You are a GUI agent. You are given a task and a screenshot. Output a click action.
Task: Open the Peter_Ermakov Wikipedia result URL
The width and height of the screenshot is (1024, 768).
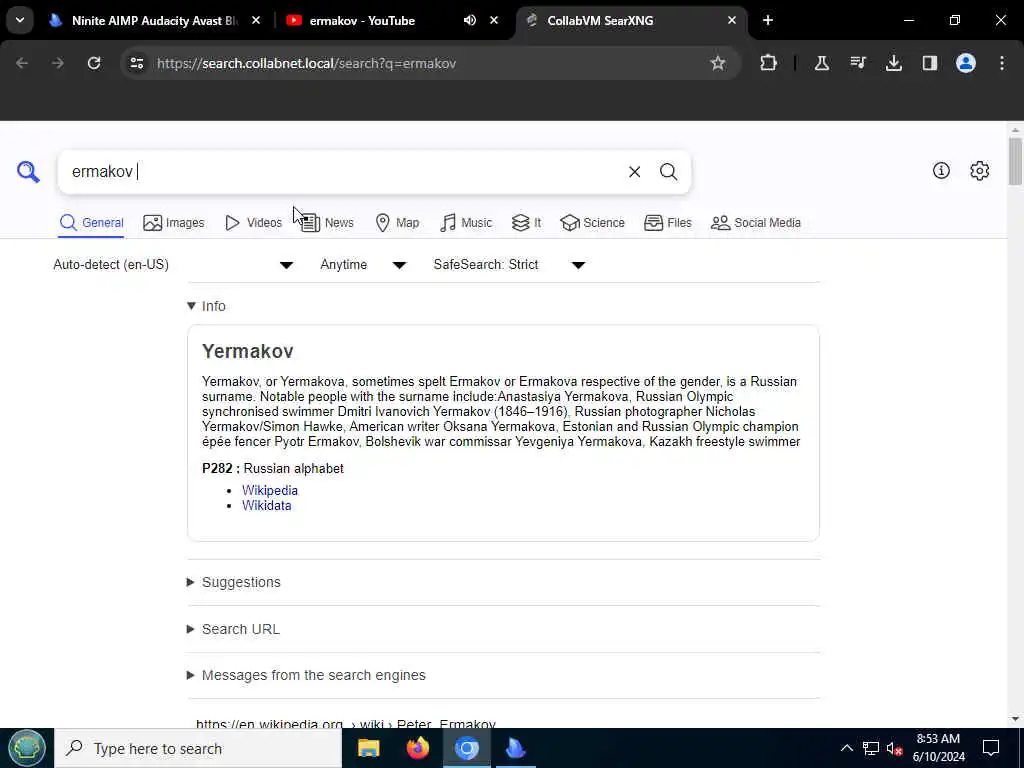click(x=346, y=724)
